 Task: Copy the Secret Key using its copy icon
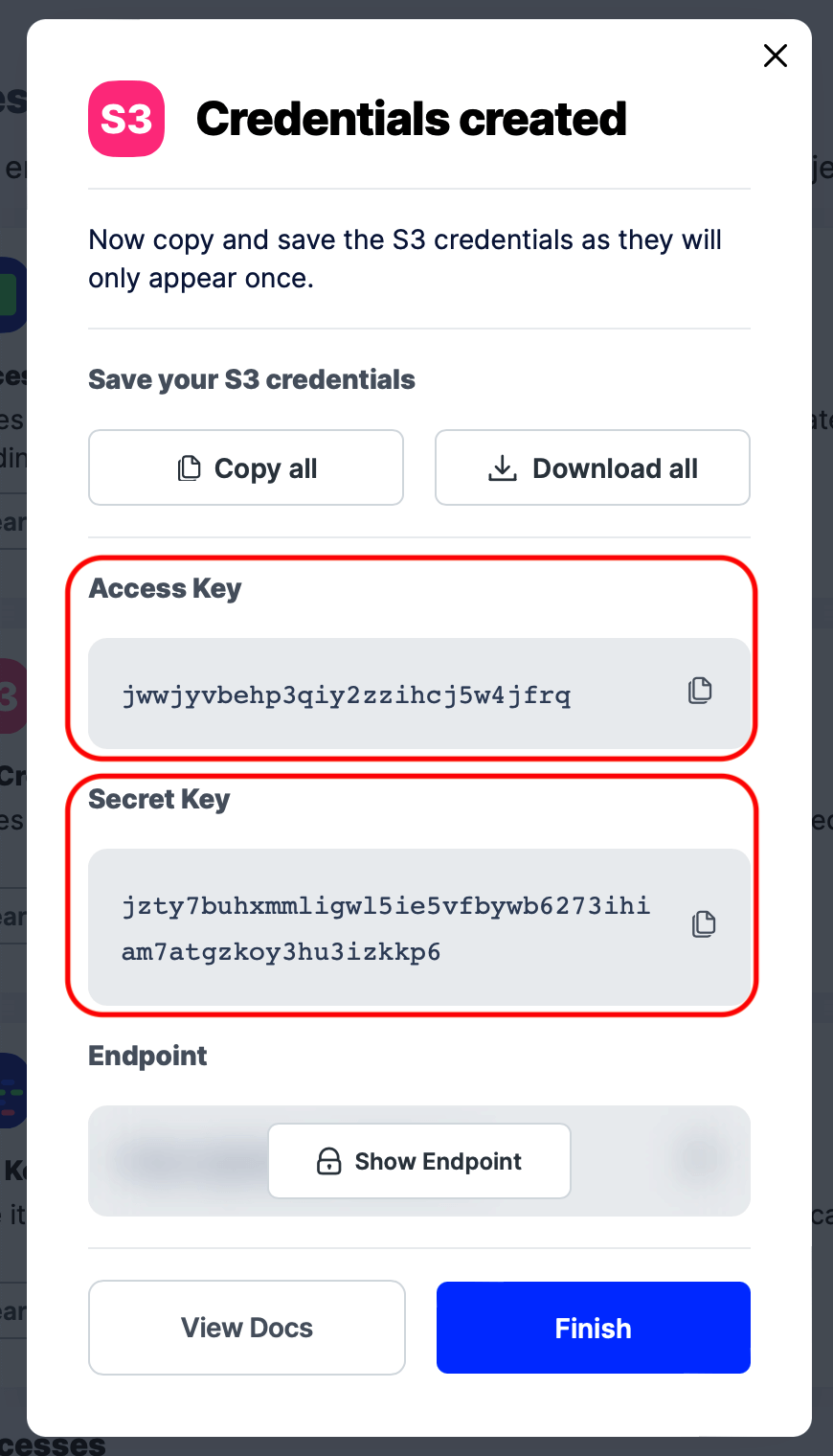coord(704,923)
